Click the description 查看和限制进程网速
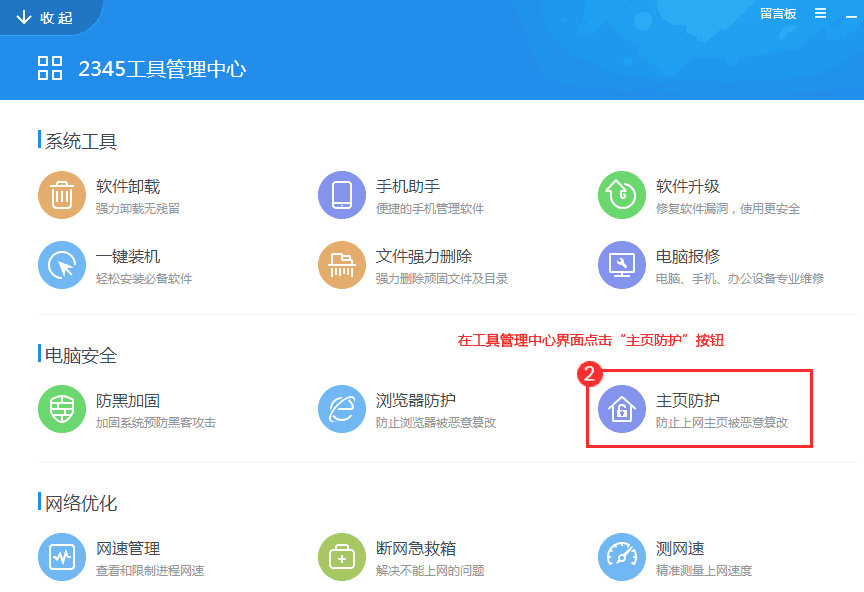Image resolution: width=864 pixels, height=592 pixels. [x=150, y=571]
